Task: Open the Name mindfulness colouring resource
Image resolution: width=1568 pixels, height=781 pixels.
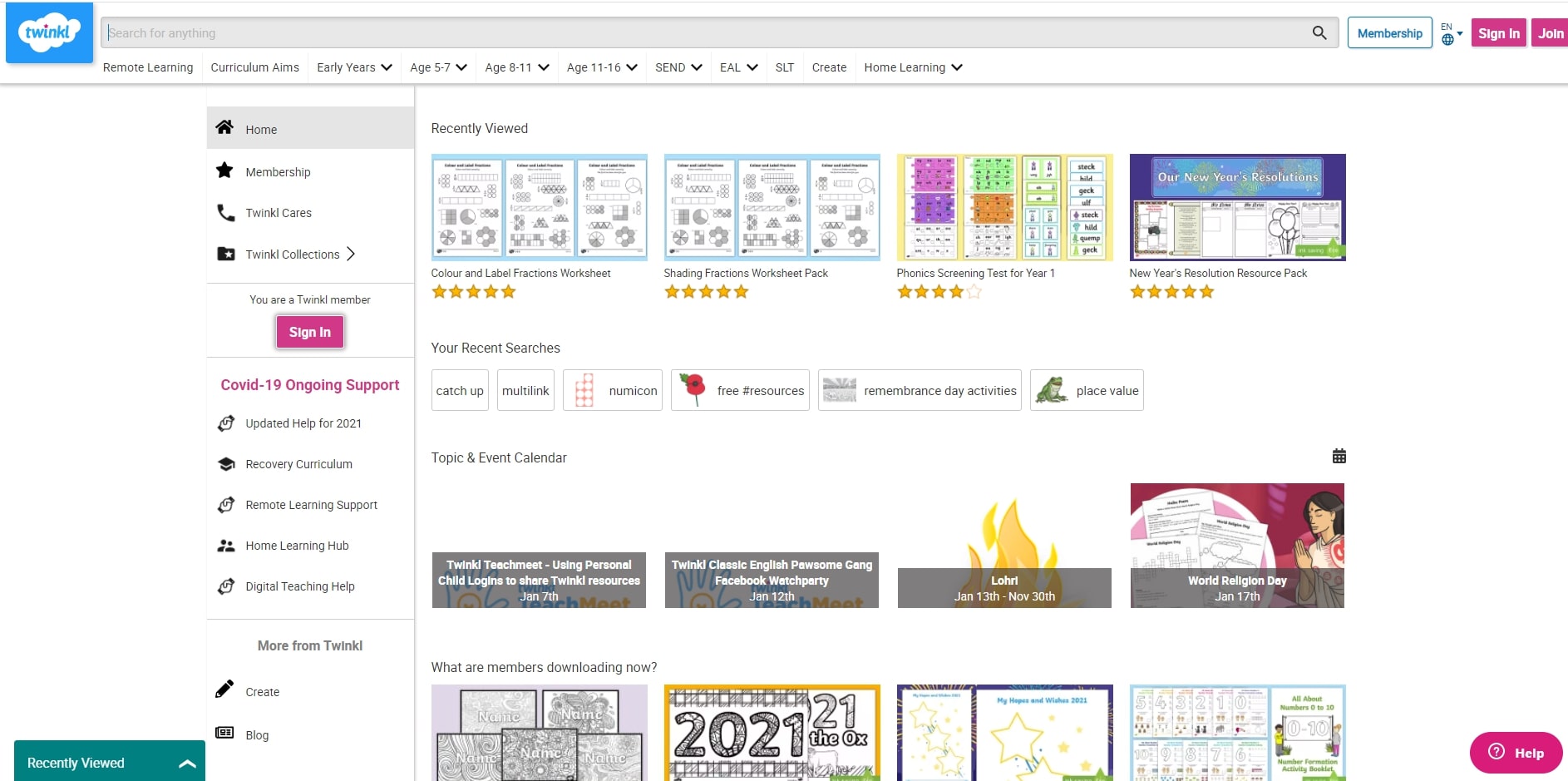Action: (539, 733)
